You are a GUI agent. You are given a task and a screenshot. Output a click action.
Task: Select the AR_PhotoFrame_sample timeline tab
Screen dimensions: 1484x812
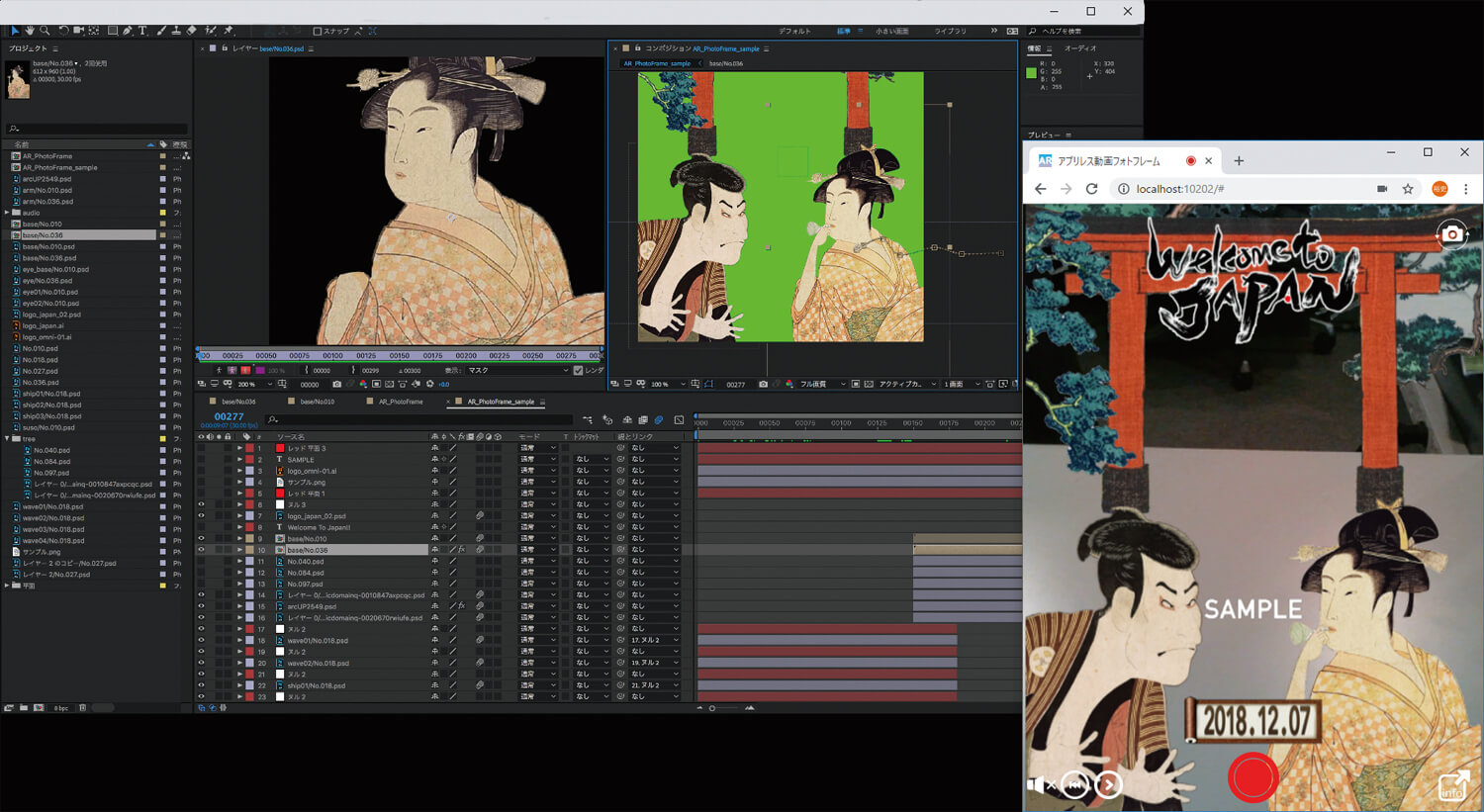tap(500, 402)
